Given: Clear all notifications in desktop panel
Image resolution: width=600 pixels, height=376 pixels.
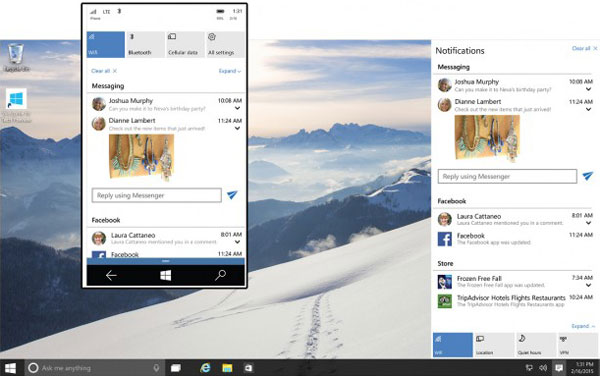Looking at the screenshot, I should click(584, 49).
